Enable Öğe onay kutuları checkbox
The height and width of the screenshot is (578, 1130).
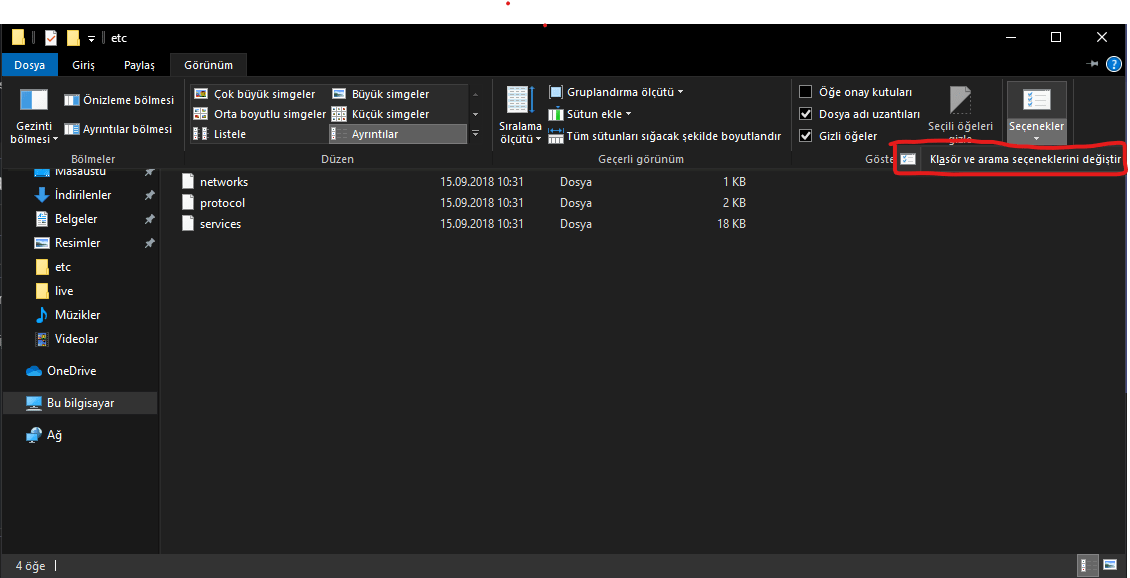(x=806, y=92)
